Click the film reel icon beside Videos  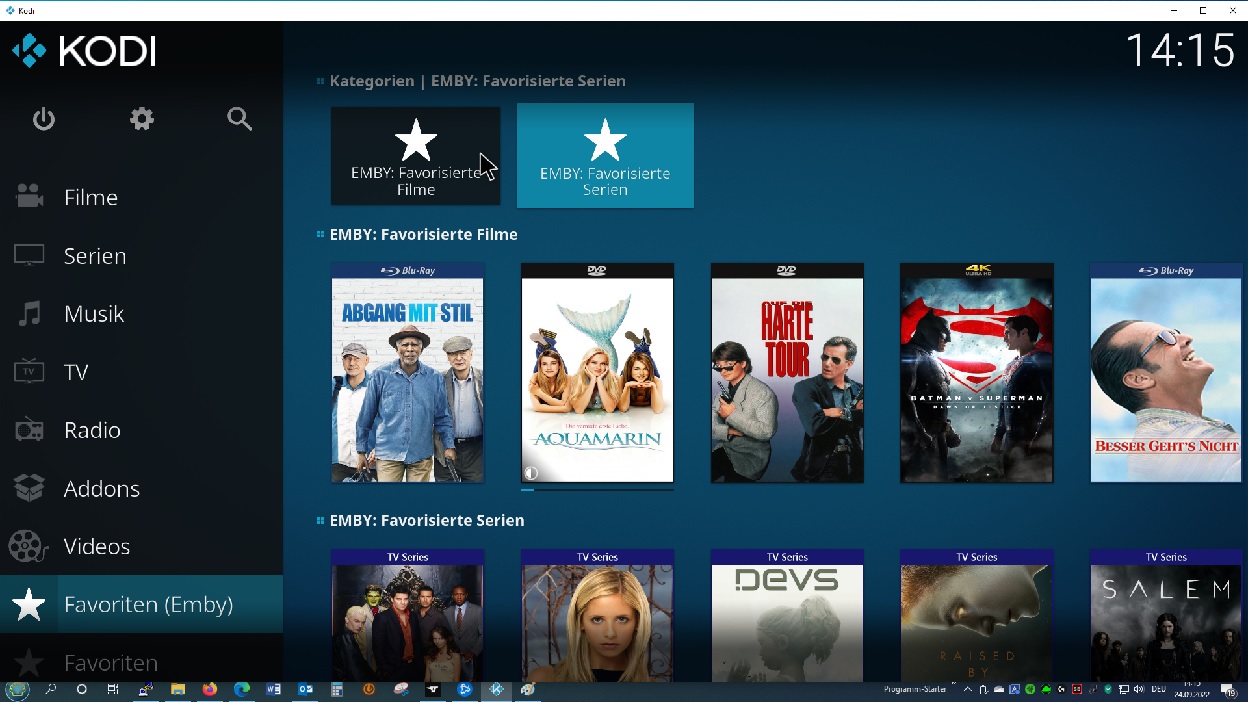click(28, 546)
